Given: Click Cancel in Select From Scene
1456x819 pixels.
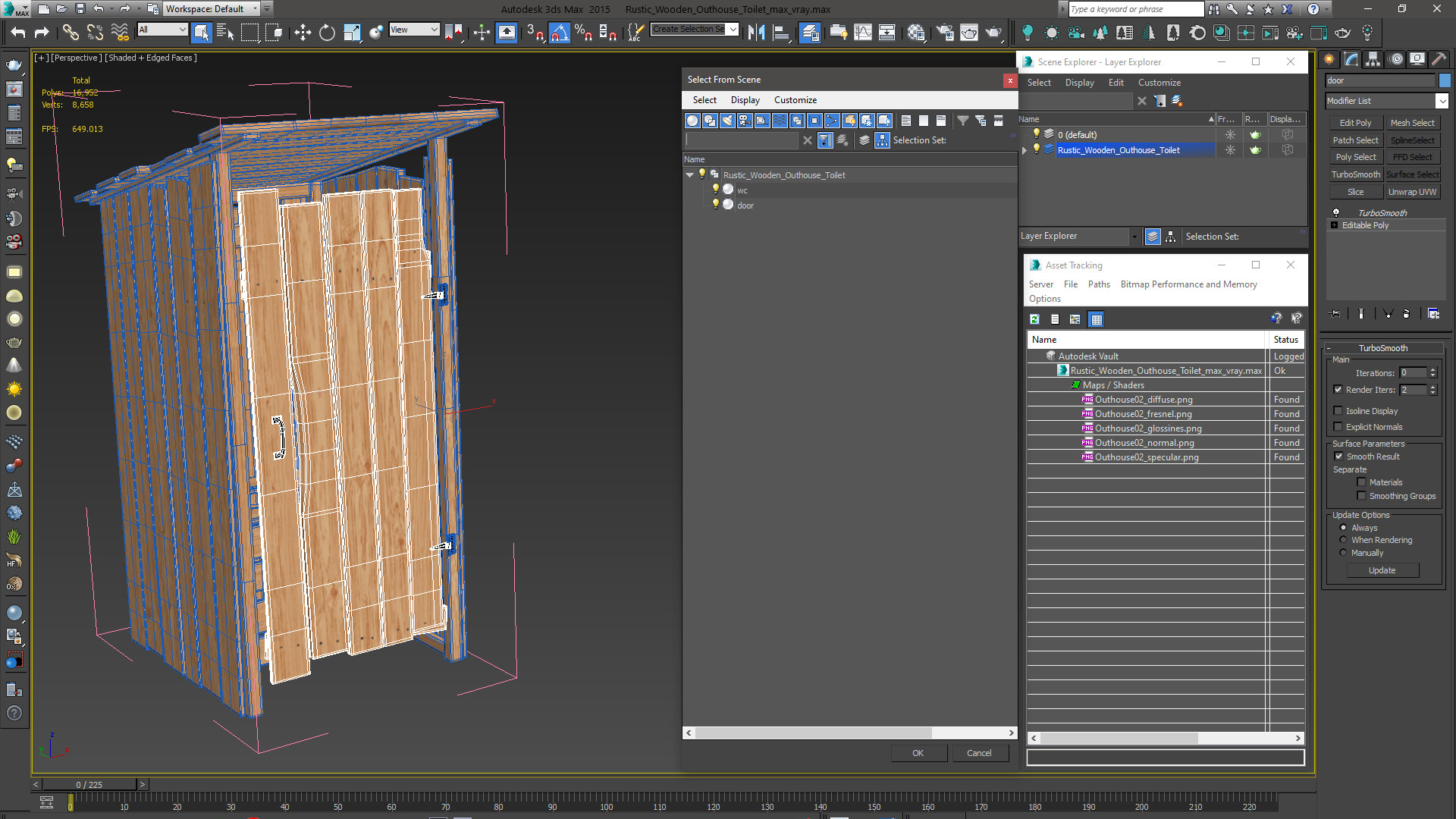Looking at the screenshot, I should click(x=979, y=753).
